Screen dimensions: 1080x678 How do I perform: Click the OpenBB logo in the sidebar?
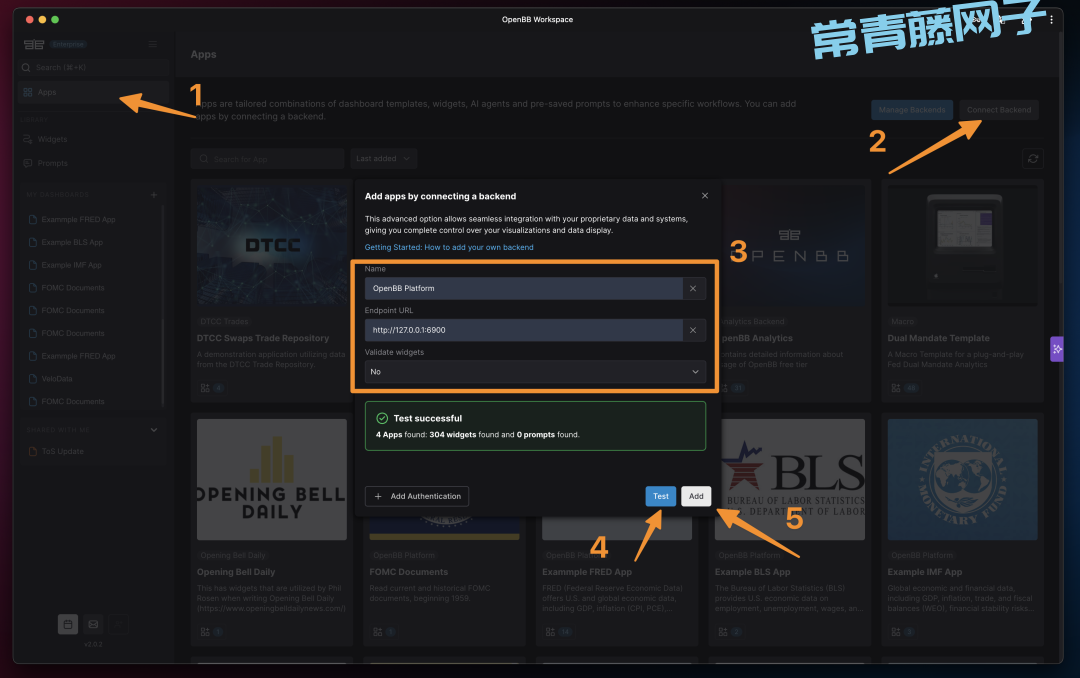(x=34, y=44)
